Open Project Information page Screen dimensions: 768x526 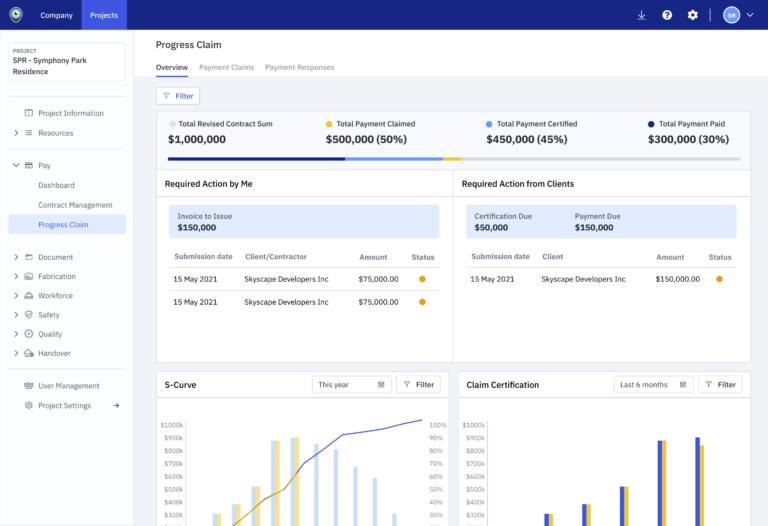71,113
